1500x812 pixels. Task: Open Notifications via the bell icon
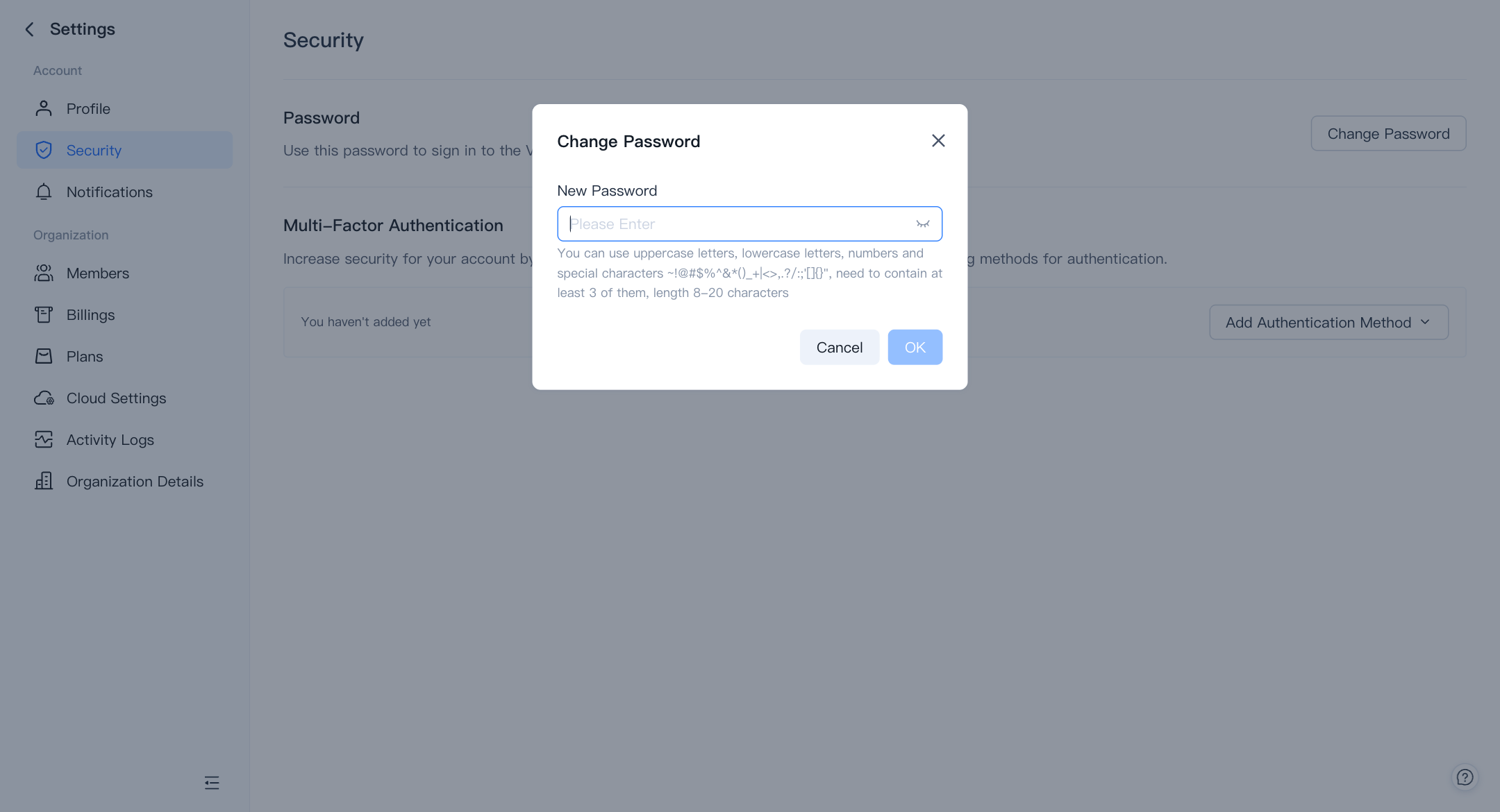coord(43,192)
